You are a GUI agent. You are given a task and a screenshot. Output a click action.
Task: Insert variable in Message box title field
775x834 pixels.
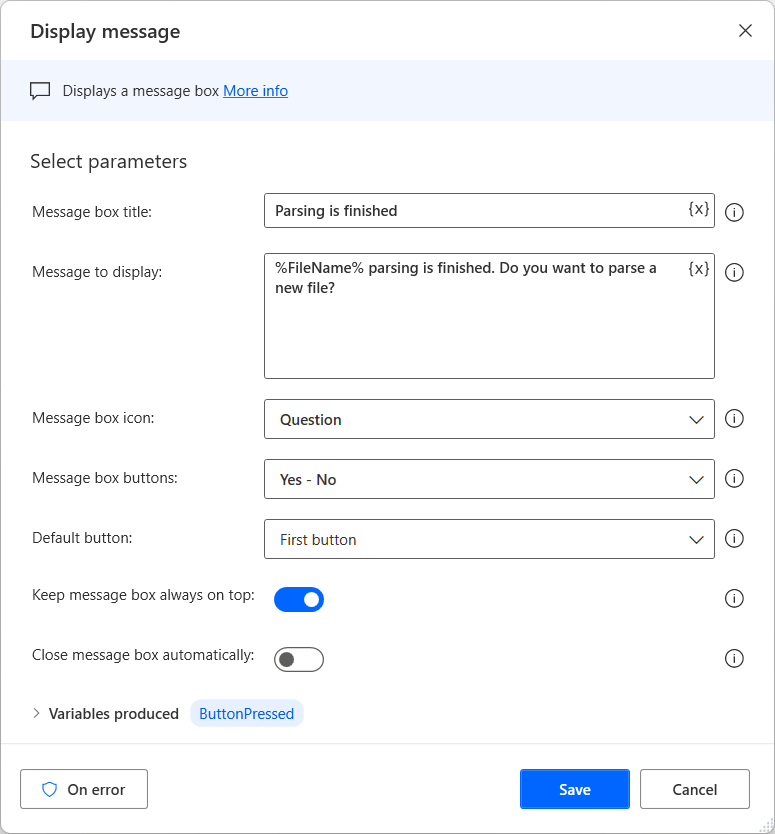click(699, 209)
